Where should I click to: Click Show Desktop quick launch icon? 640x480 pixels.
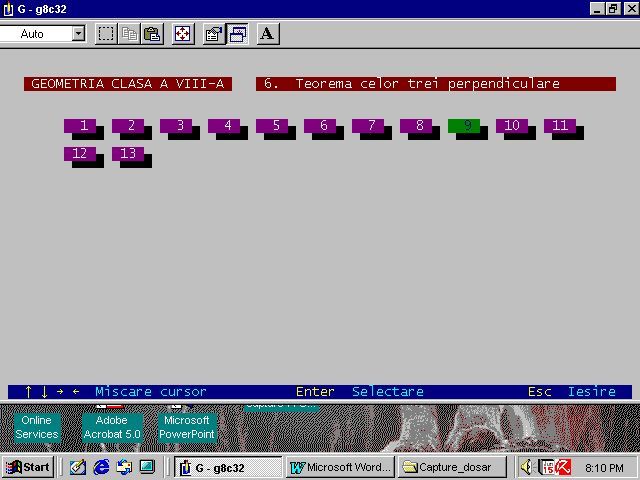[147, 467]
